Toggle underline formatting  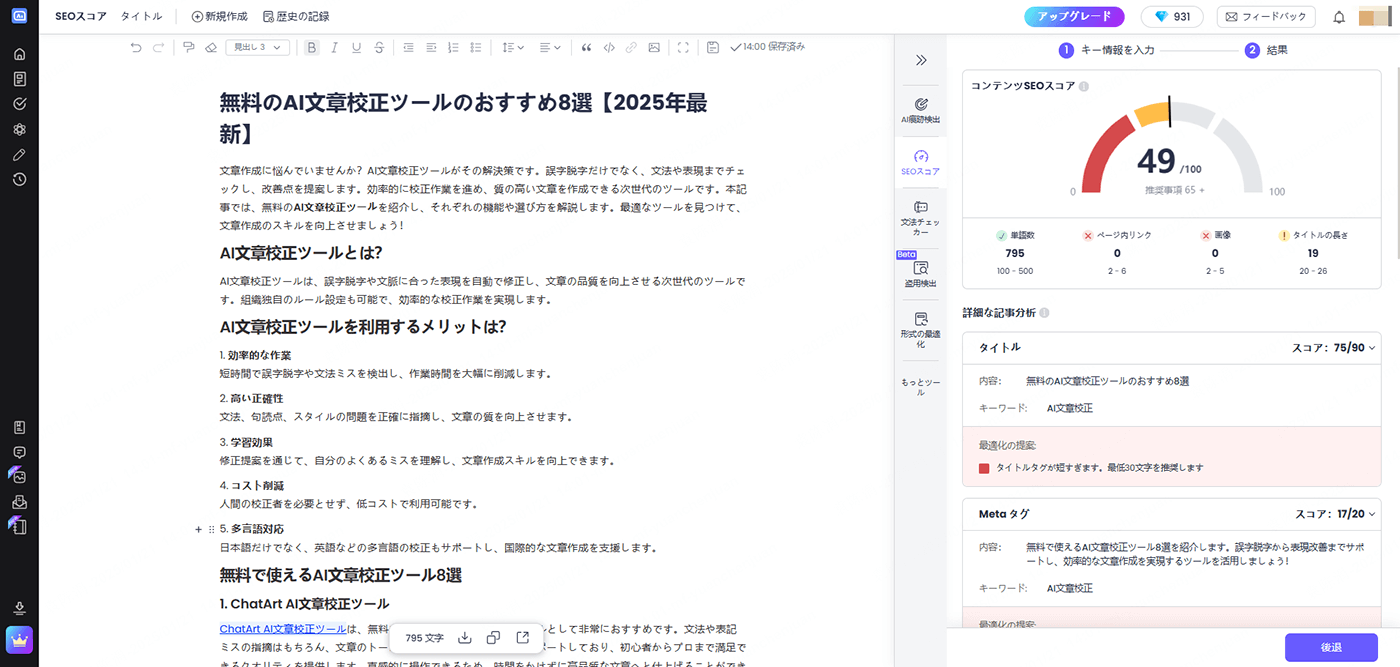pos(356,47)
